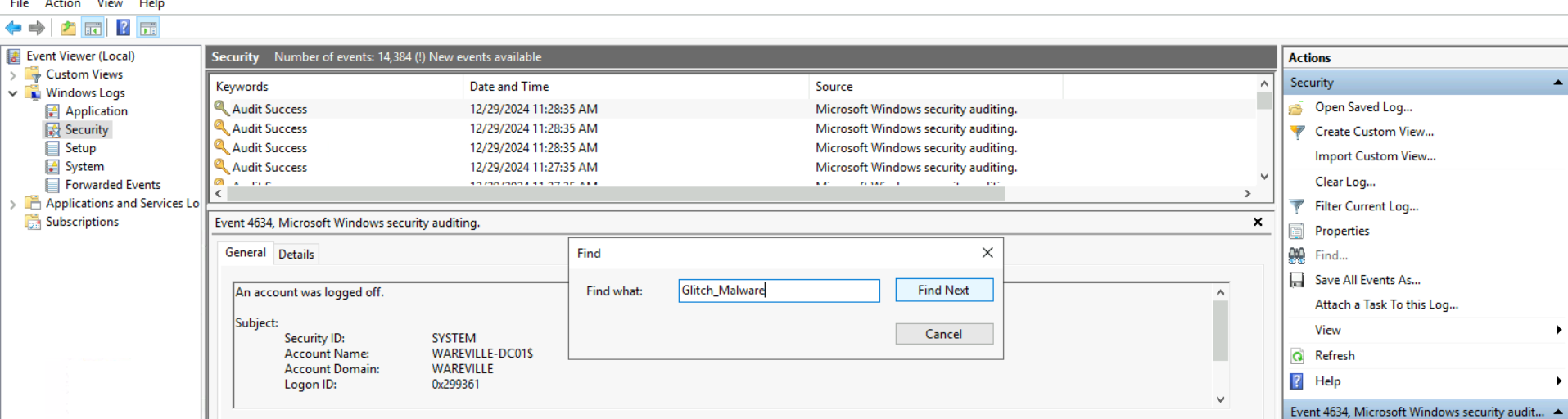1568x419 pixels.
Task: Click the Open Saved Log folder icon
Action: click(x=1297, y=108)
